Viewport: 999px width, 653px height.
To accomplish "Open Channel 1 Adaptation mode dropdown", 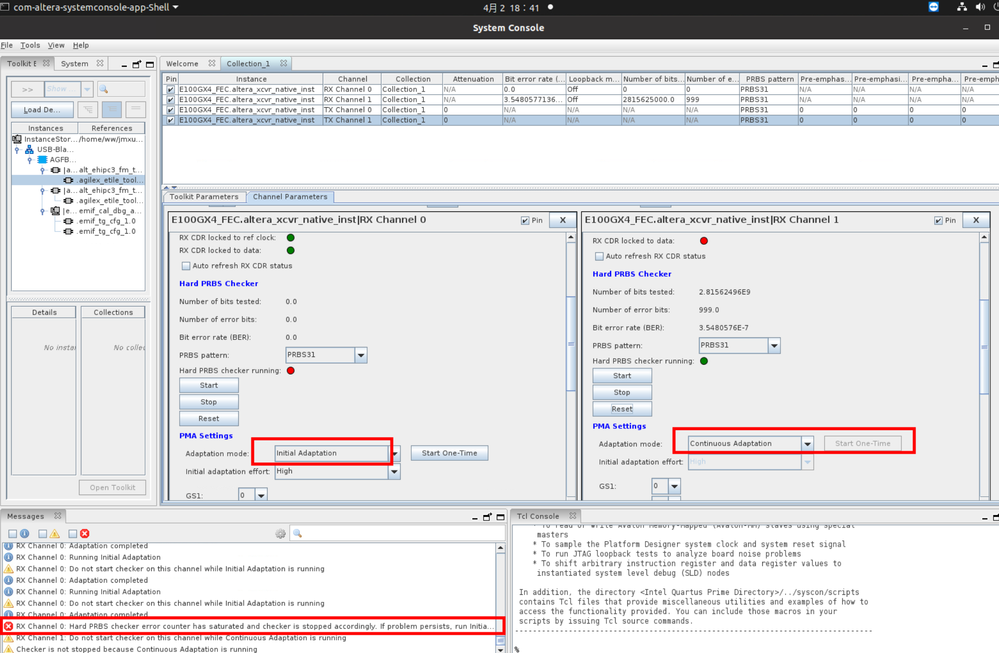I will 807,443.
